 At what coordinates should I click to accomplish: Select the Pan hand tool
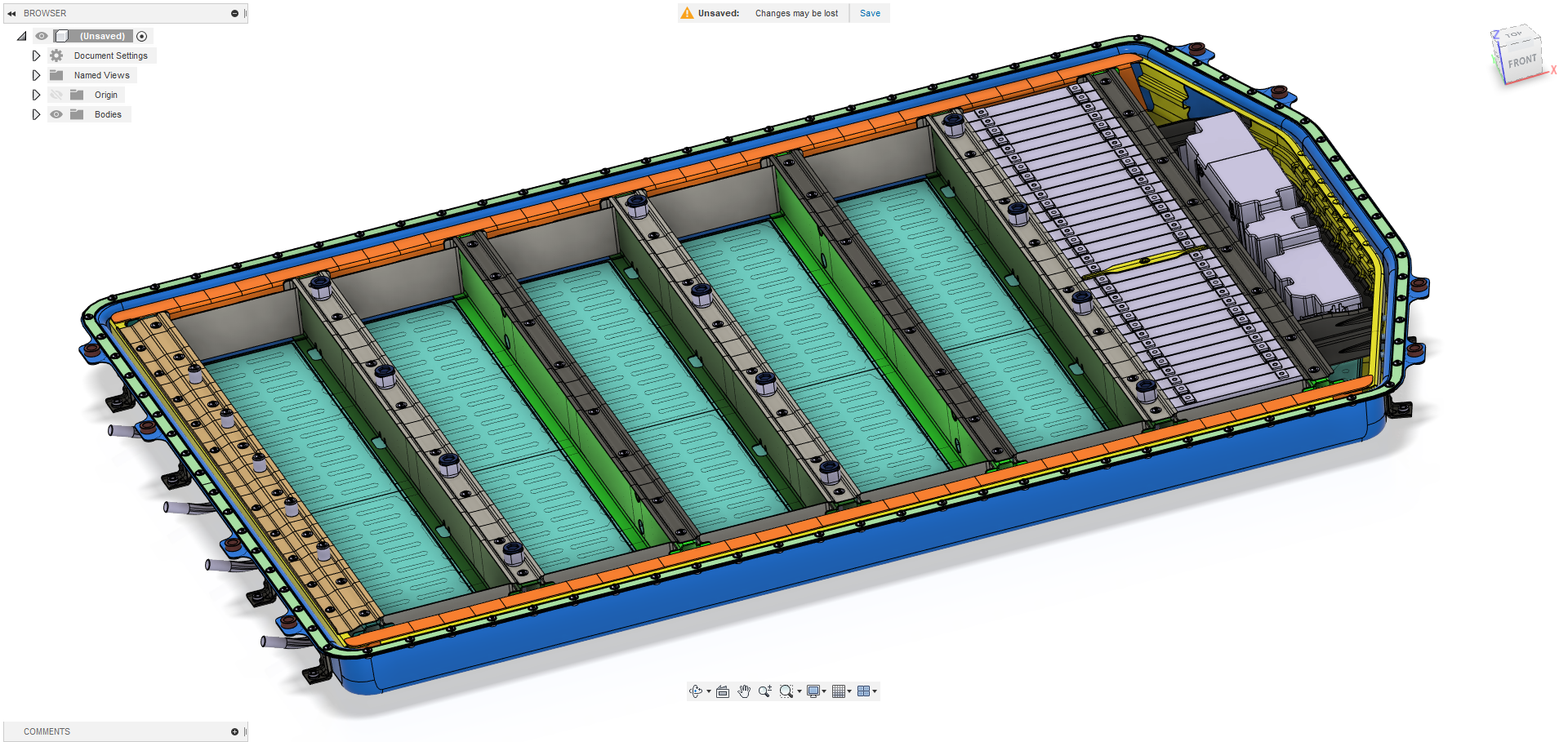coord(744,691)
